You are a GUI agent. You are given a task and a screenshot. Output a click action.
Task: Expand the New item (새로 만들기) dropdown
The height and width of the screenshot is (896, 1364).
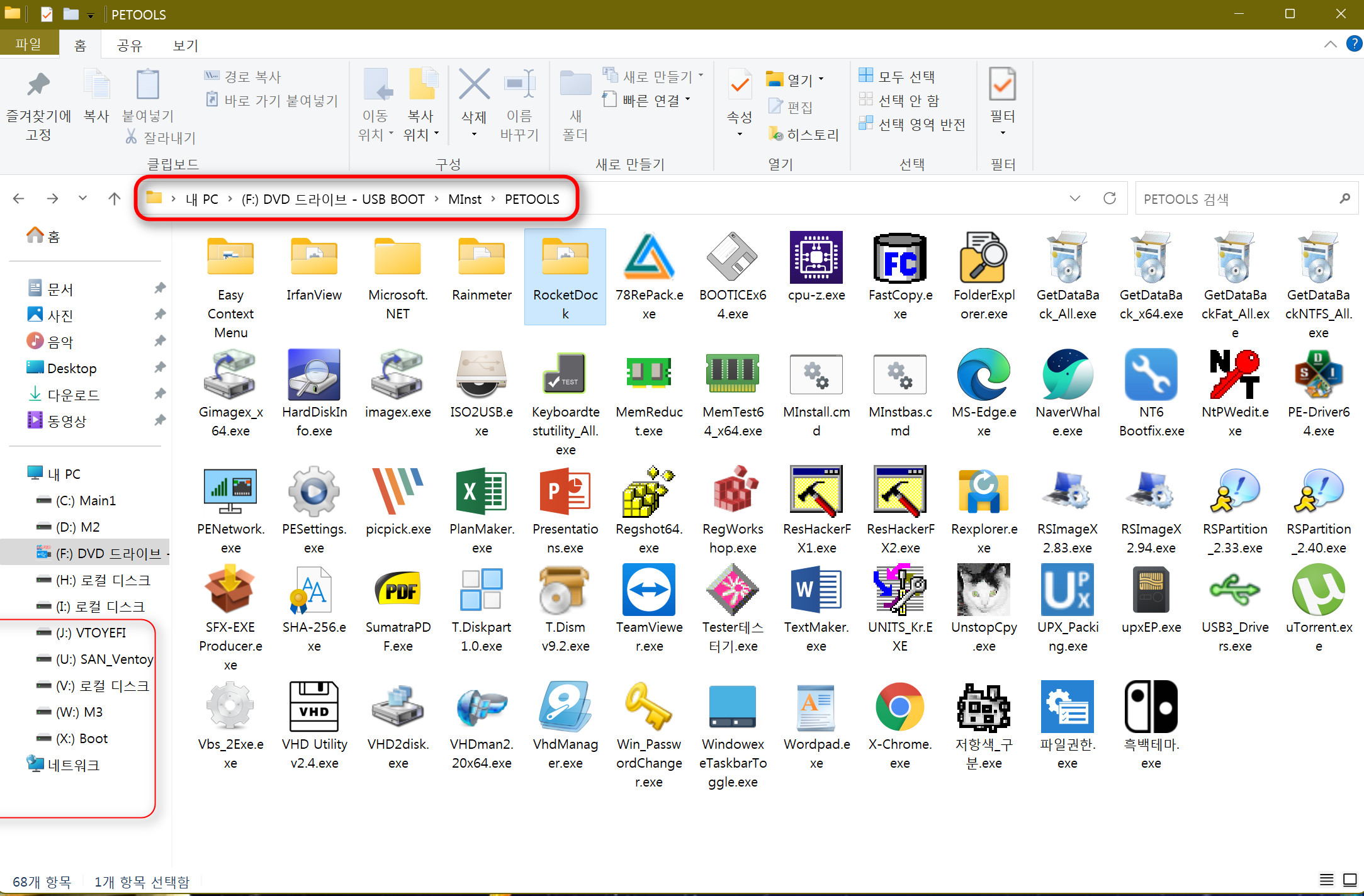pos(701,76)
